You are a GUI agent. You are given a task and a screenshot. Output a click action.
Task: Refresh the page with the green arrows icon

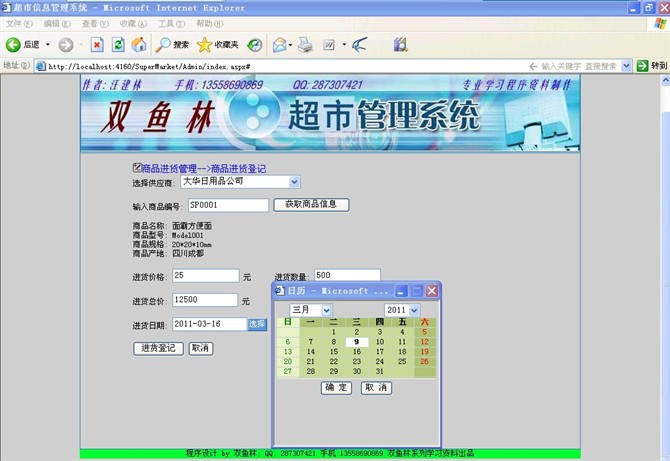point(118,44)
